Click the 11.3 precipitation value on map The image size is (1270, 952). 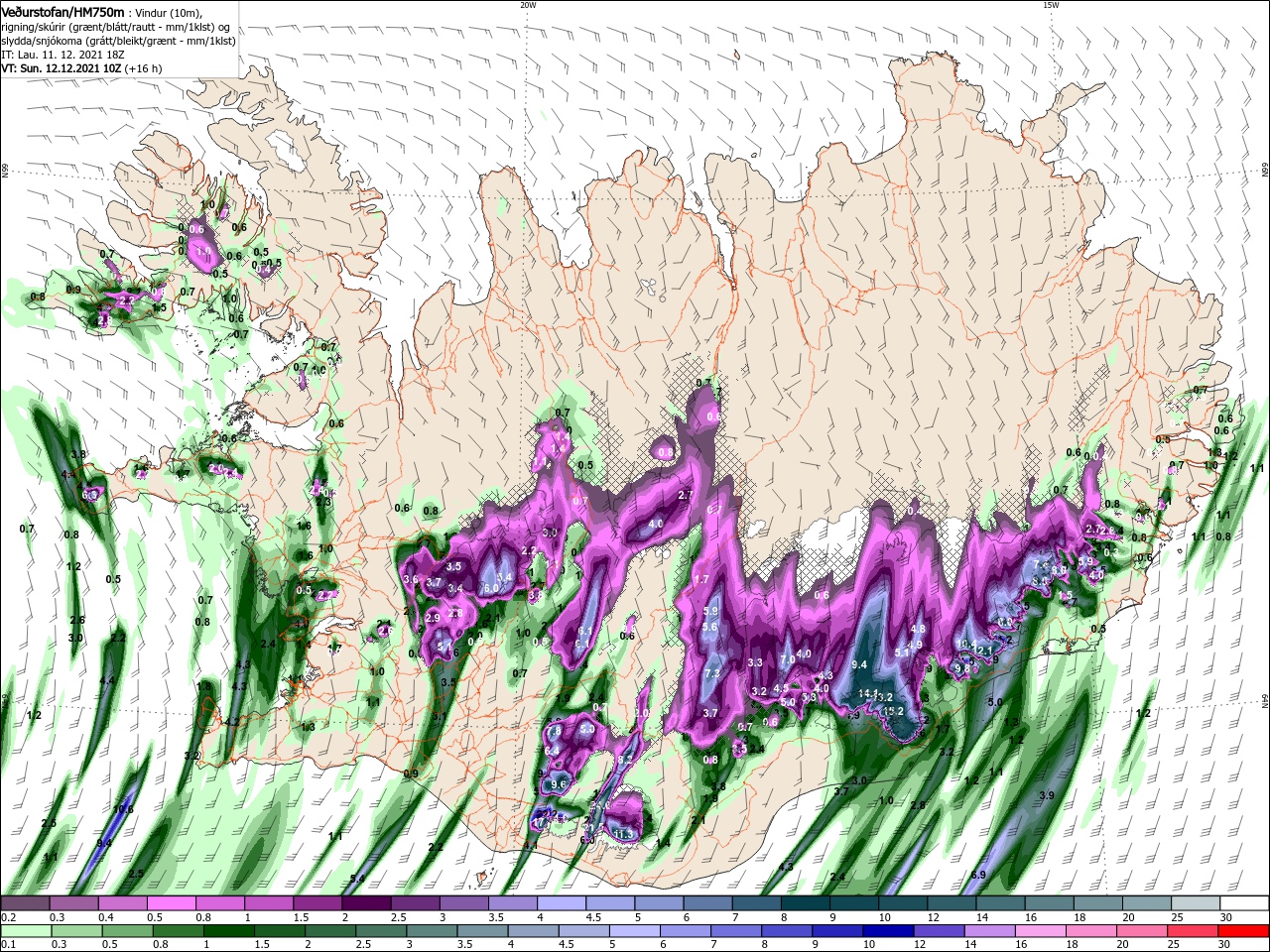coord(623,835)
